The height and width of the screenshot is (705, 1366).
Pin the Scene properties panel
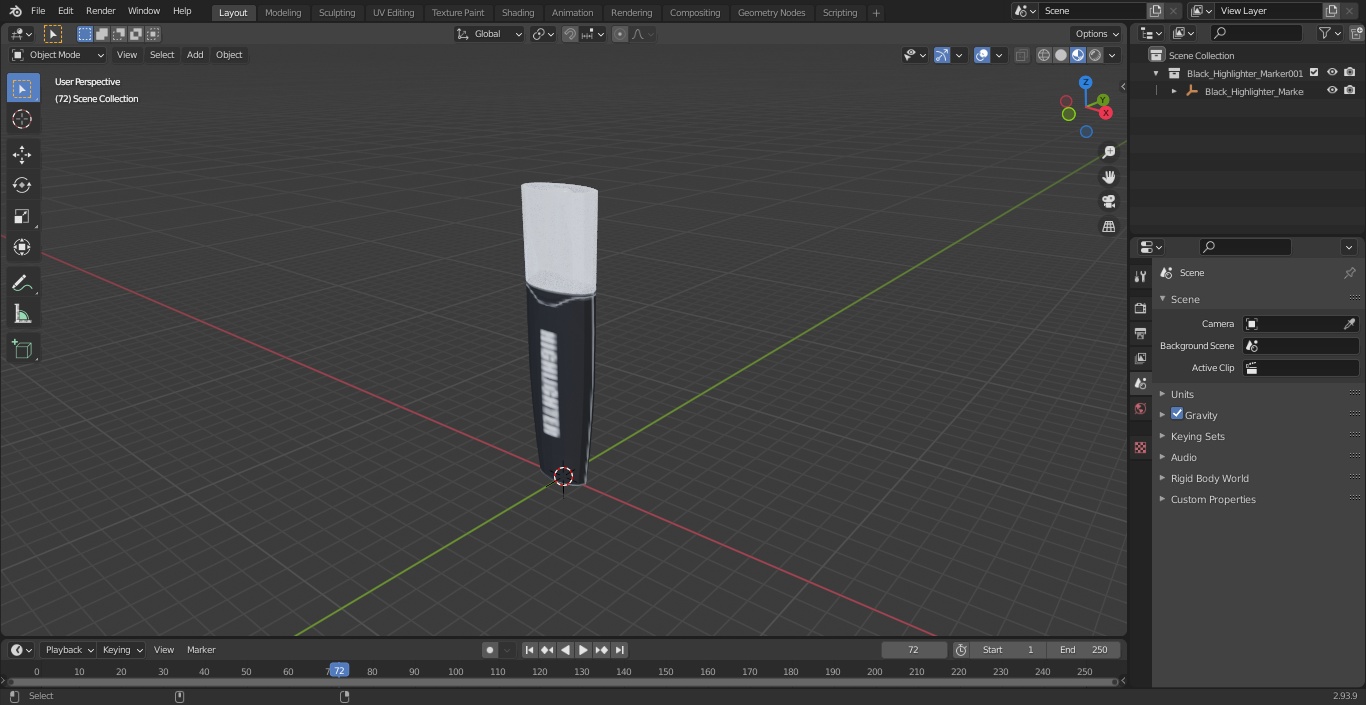point(1349,273)
